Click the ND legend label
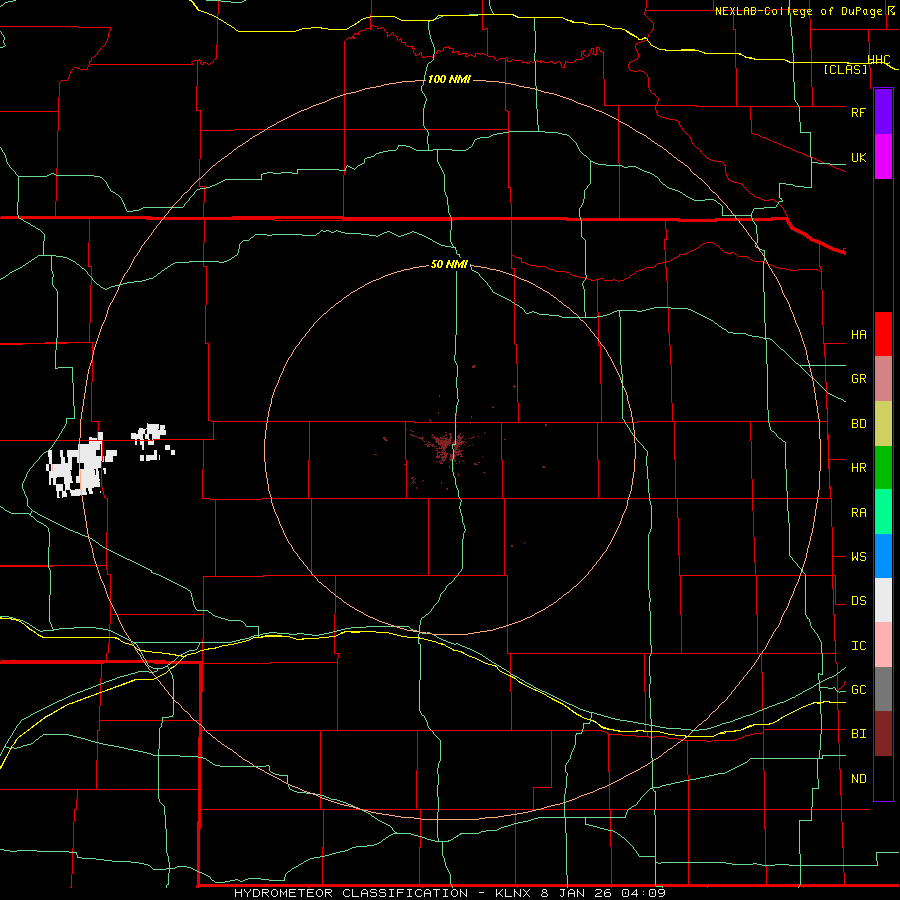Viewport: 900px width, 900px height. [858, 779]
